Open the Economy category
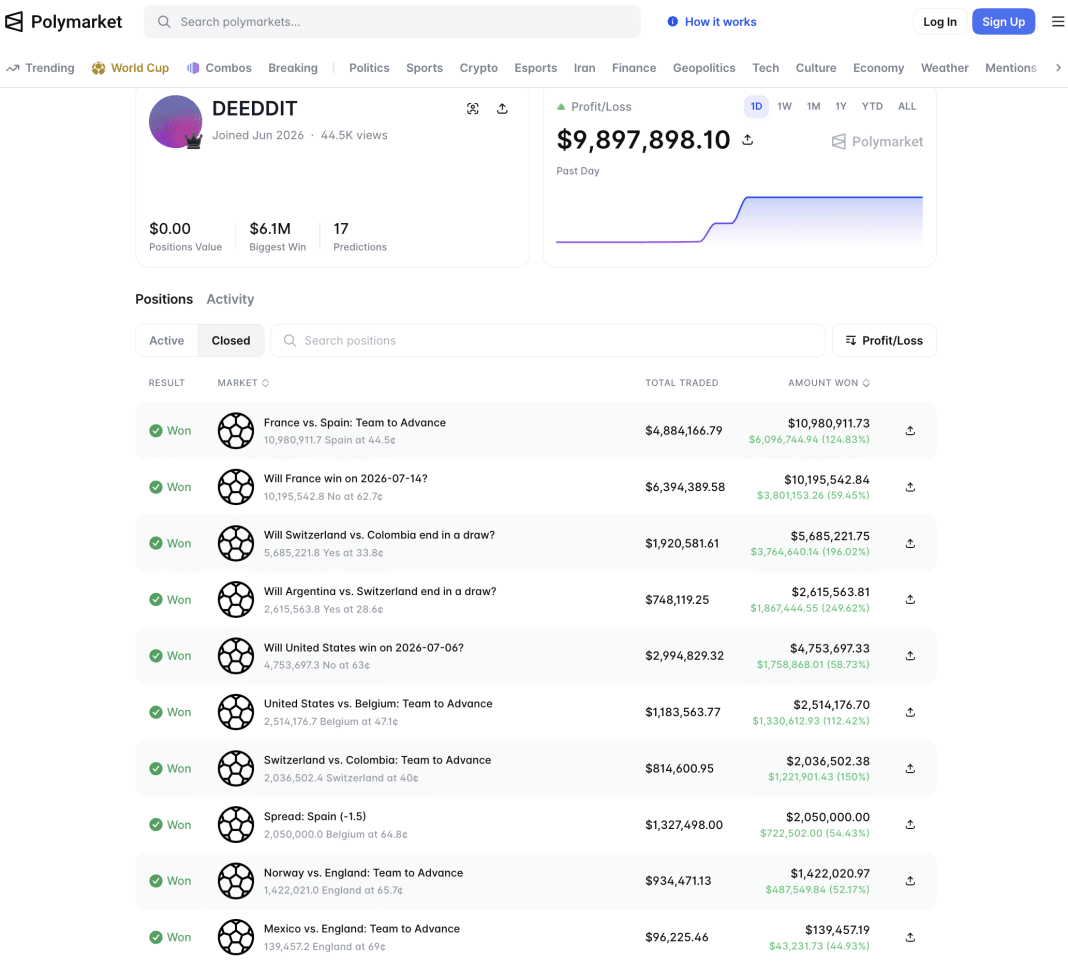 pos(879,68)
